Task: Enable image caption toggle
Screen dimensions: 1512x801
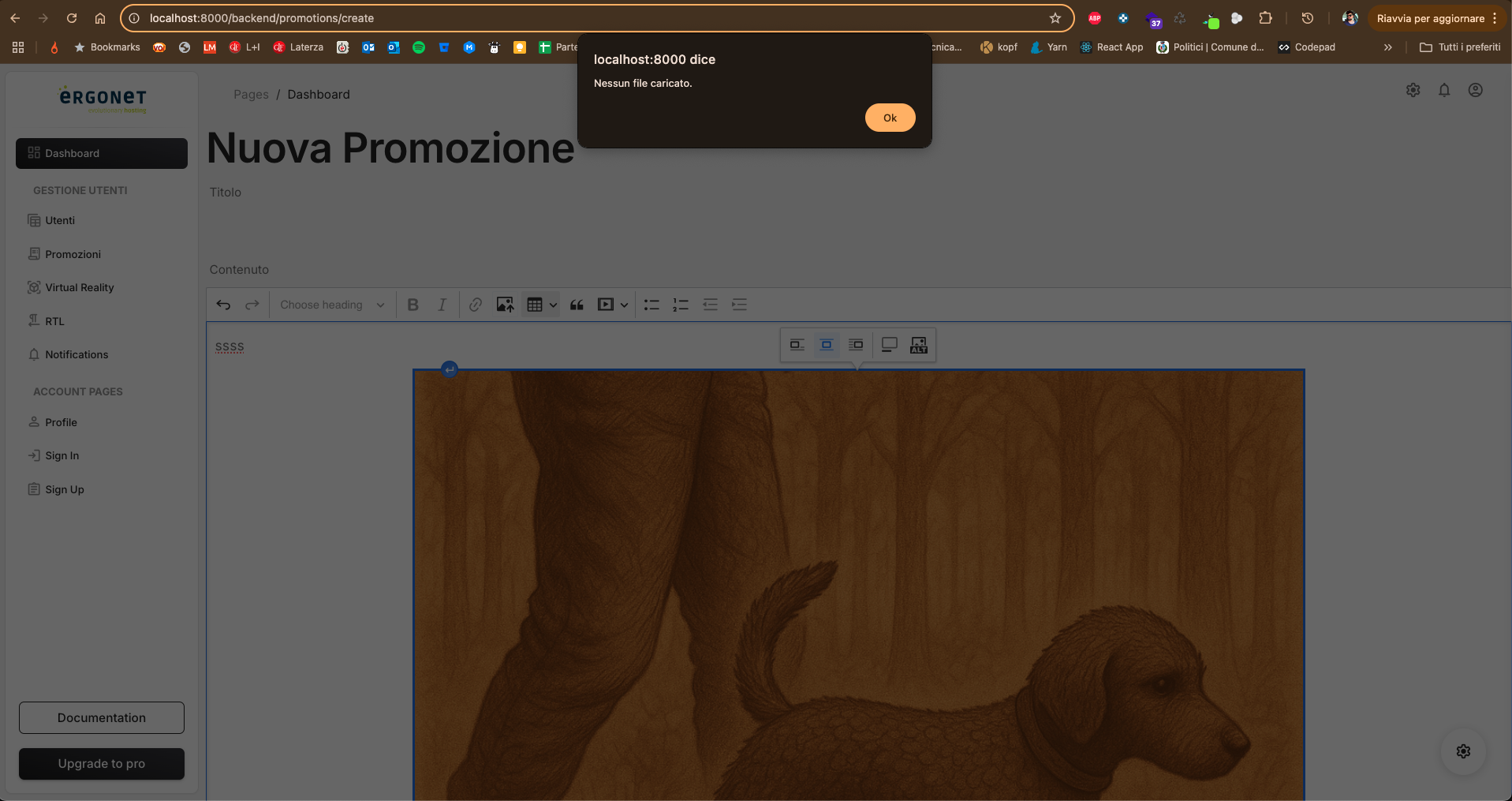Action: tap(889, 345)
